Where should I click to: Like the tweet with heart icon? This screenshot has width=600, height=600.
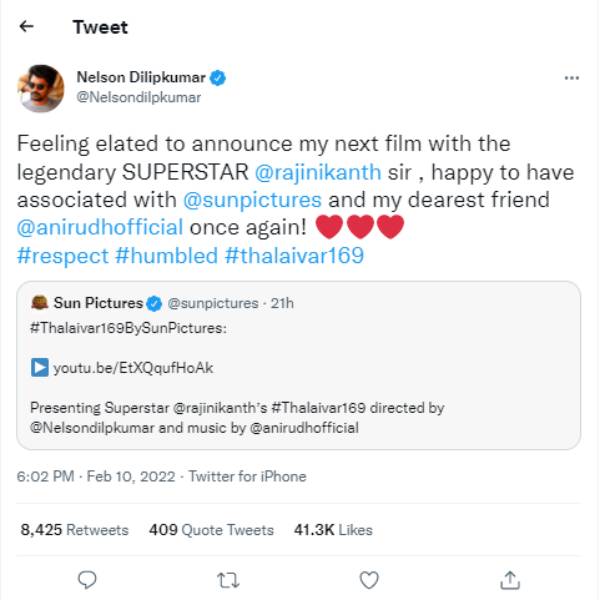point(369,579)
